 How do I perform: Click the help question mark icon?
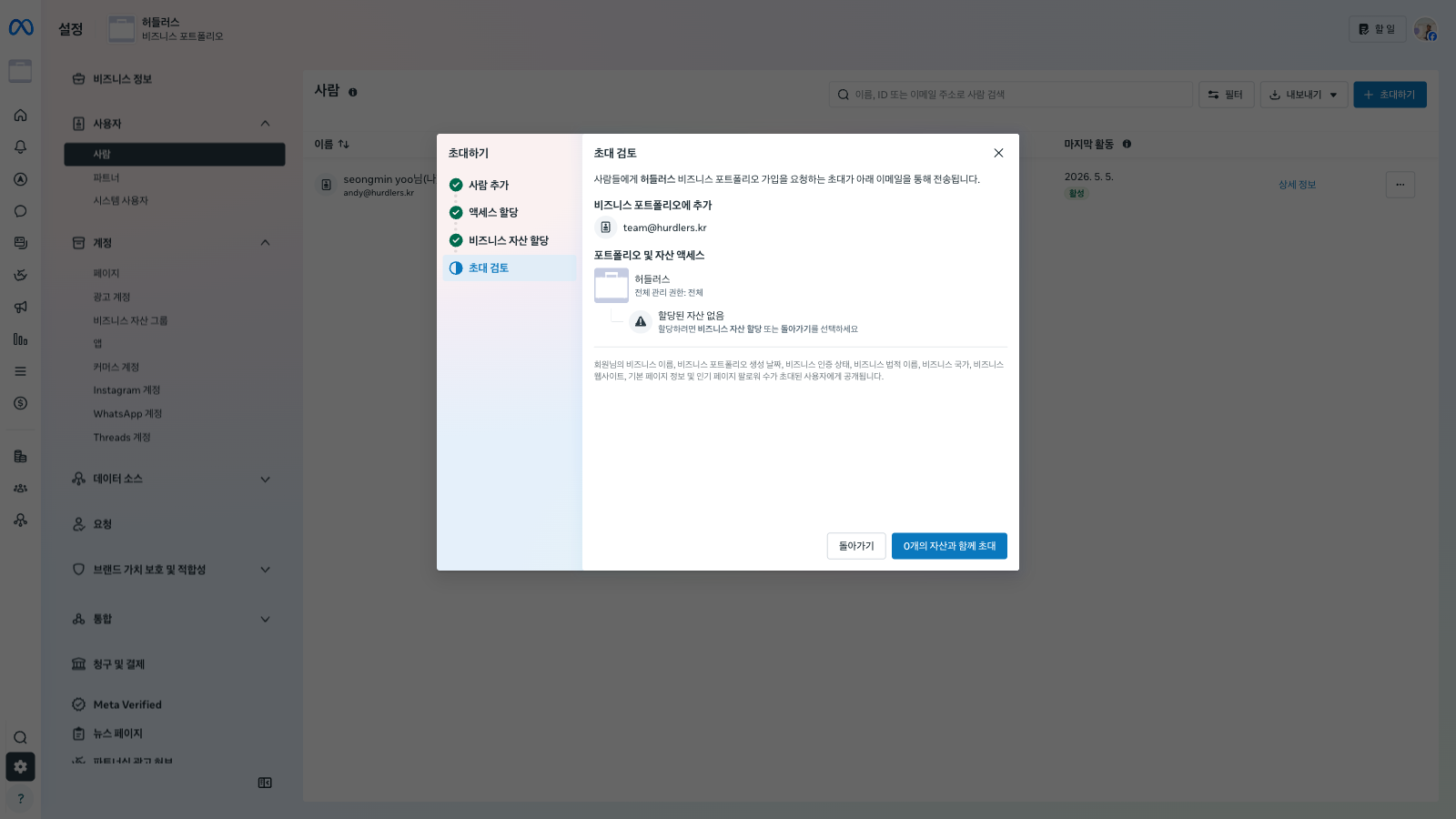[x=20, y=798]
